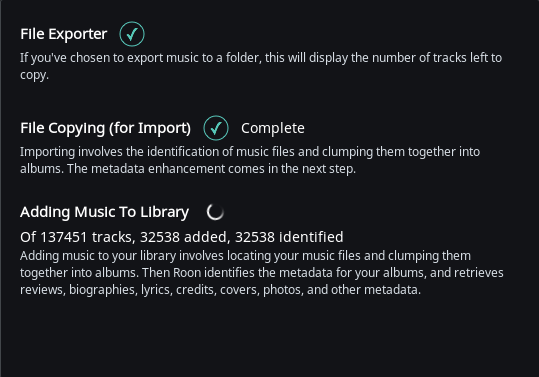Select the File Exporter heading

coord(64,34)
